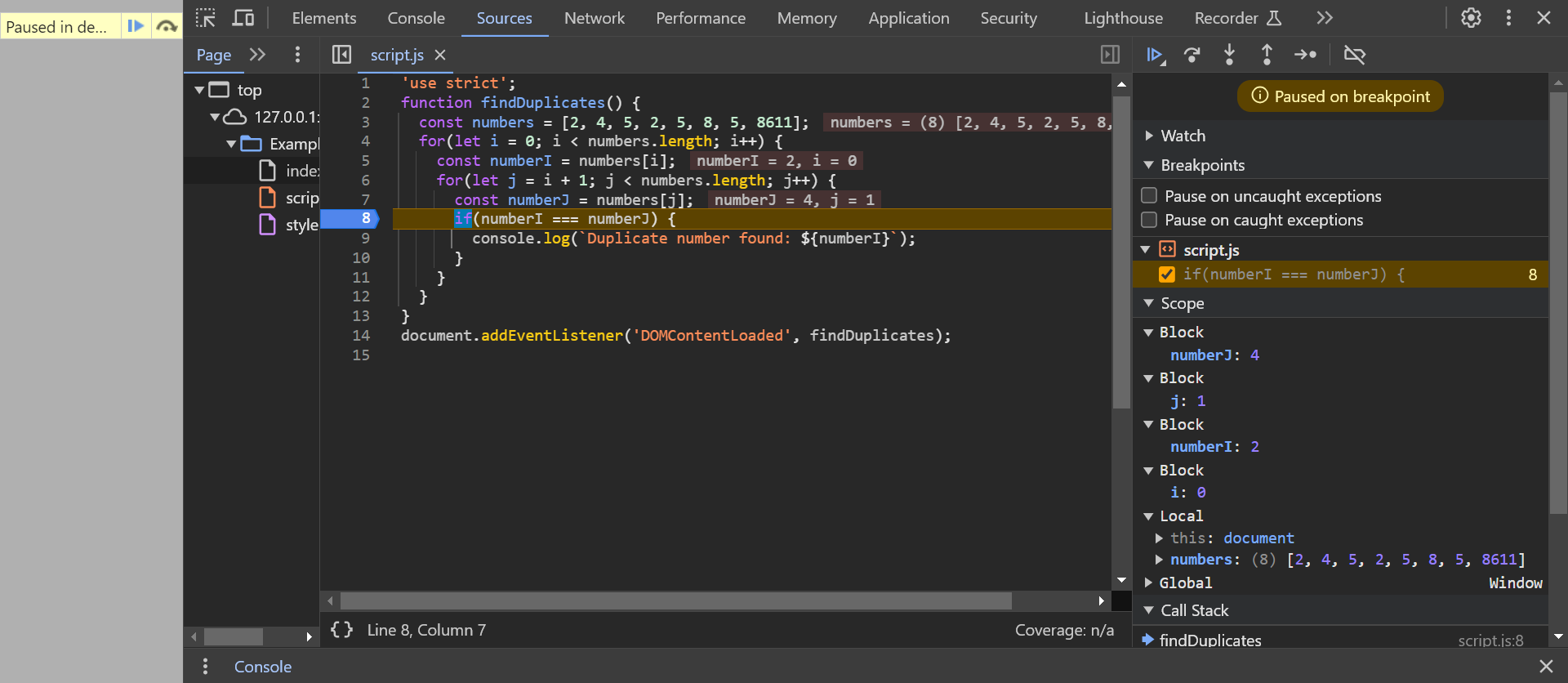Deactivate all breakpoints
1568x683 pixels.
1354,55
